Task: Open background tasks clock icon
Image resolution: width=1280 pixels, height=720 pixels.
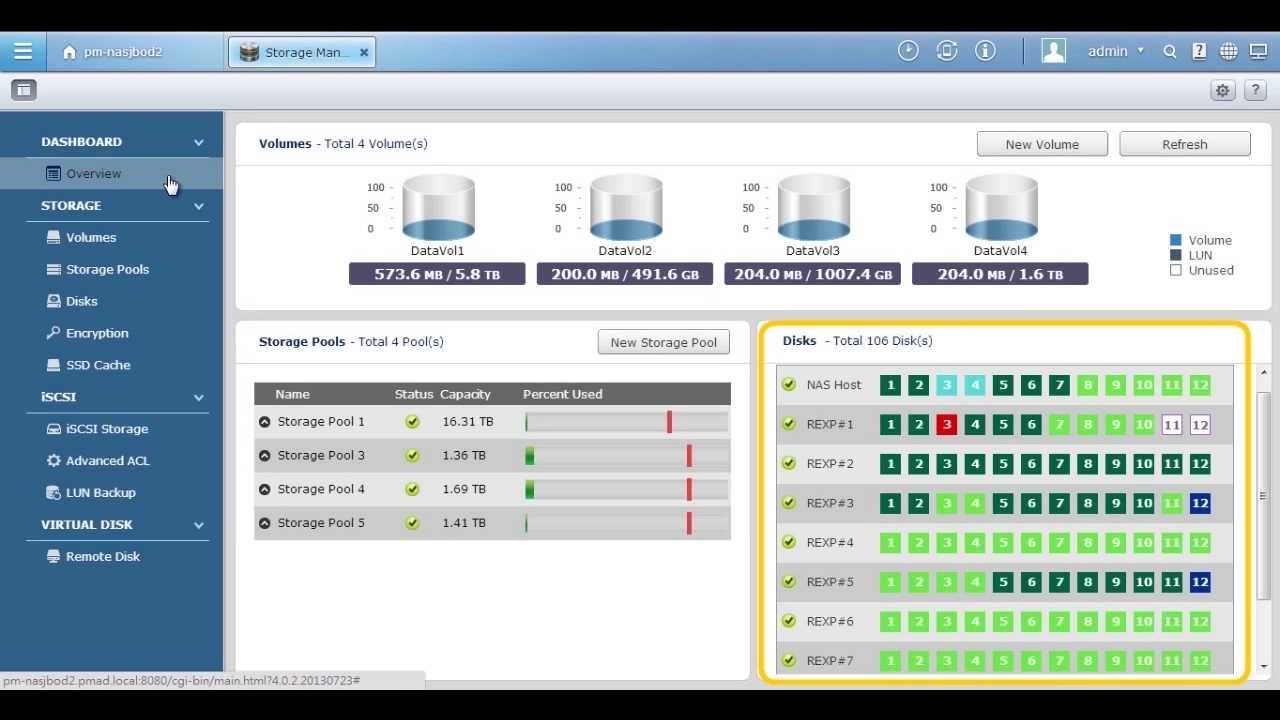Action: [908, 51]
